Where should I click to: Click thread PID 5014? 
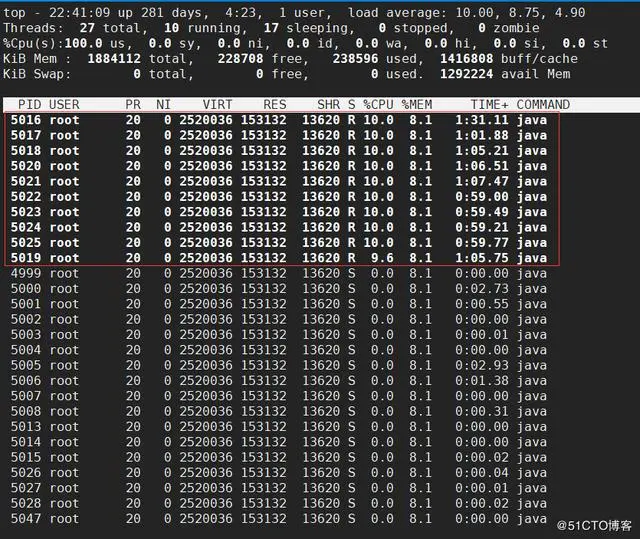[x=26, y=442]
